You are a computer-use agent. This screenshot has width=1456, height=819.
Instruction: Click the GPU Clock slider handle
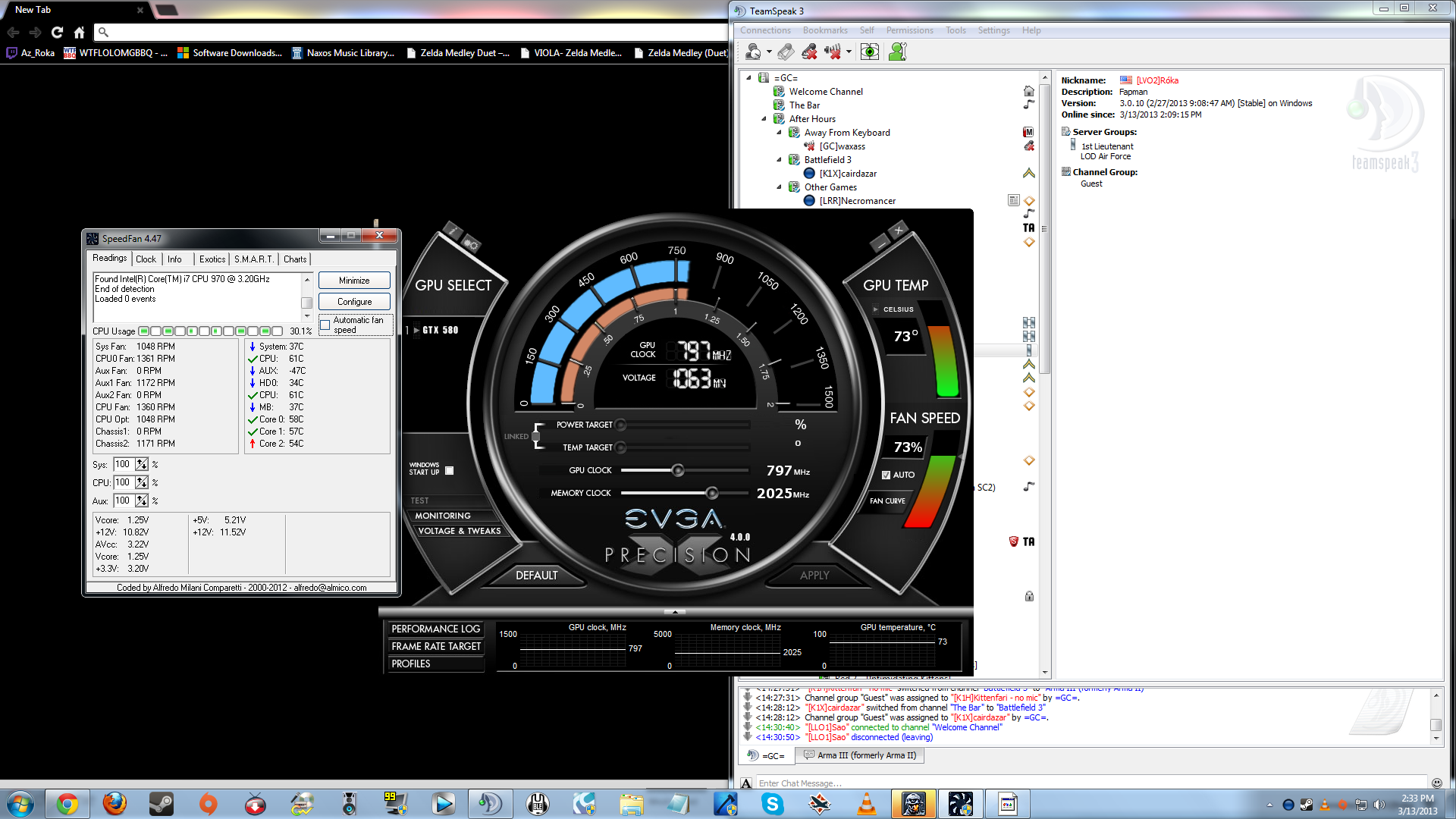tap(678, 471)
